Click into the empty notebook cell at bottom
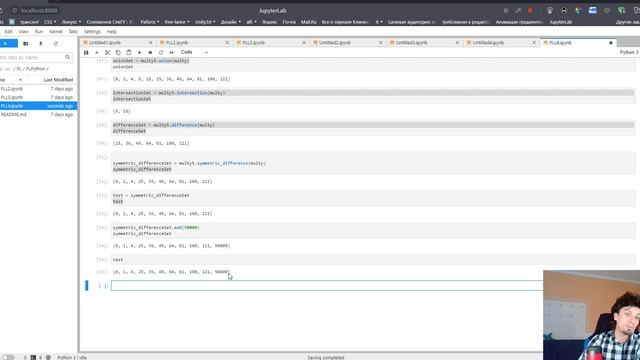 [x=327, y=286]
